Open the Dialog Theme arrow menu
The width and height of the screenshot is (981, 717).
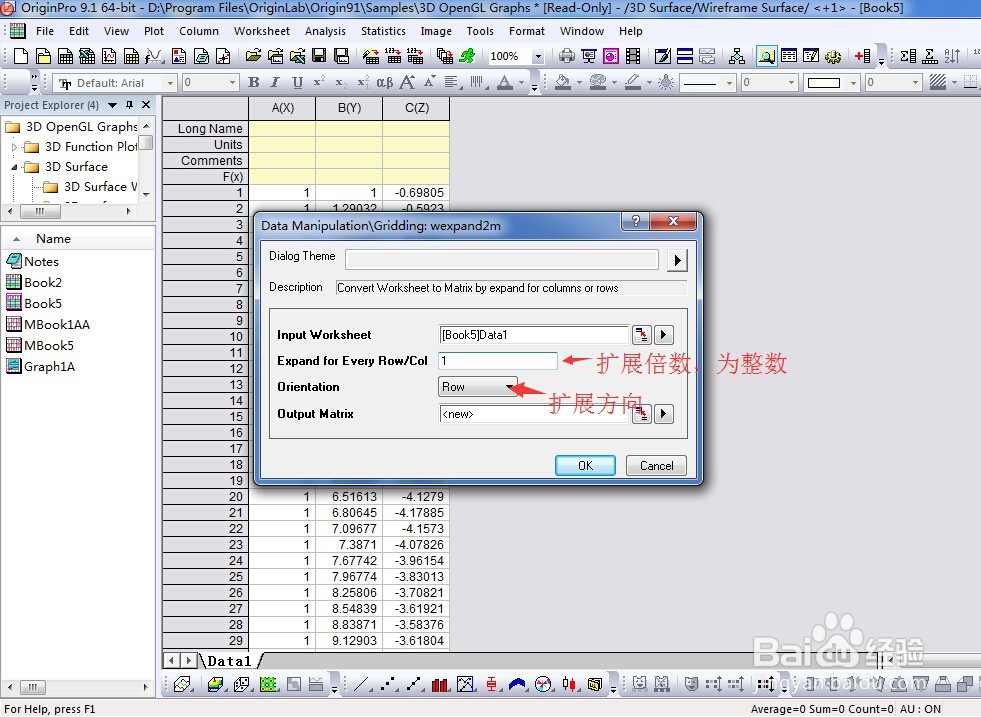tap(677, 260)
